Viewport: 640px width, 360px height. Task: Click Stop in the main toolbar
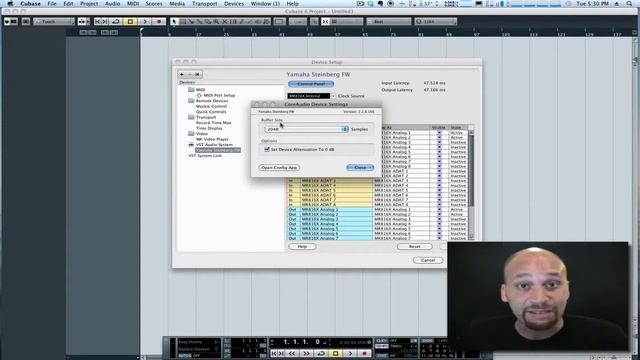tap(130, 21)
